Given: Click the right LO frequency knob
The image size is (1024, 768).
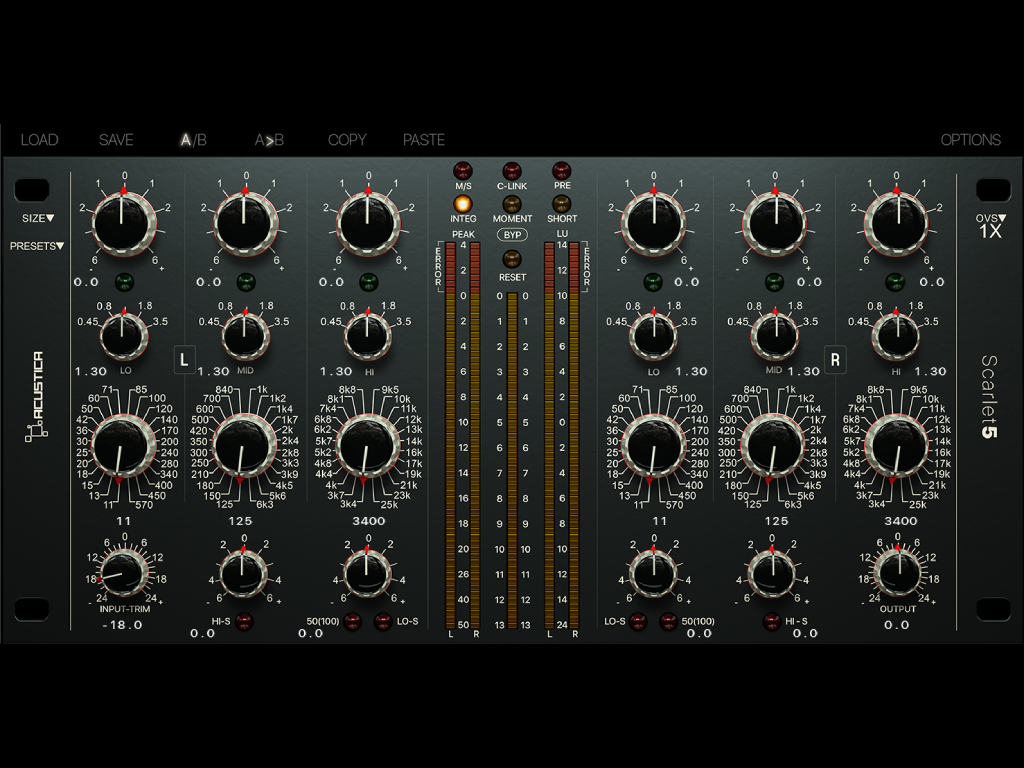Looking at the screenshot, I should point(654,447).
